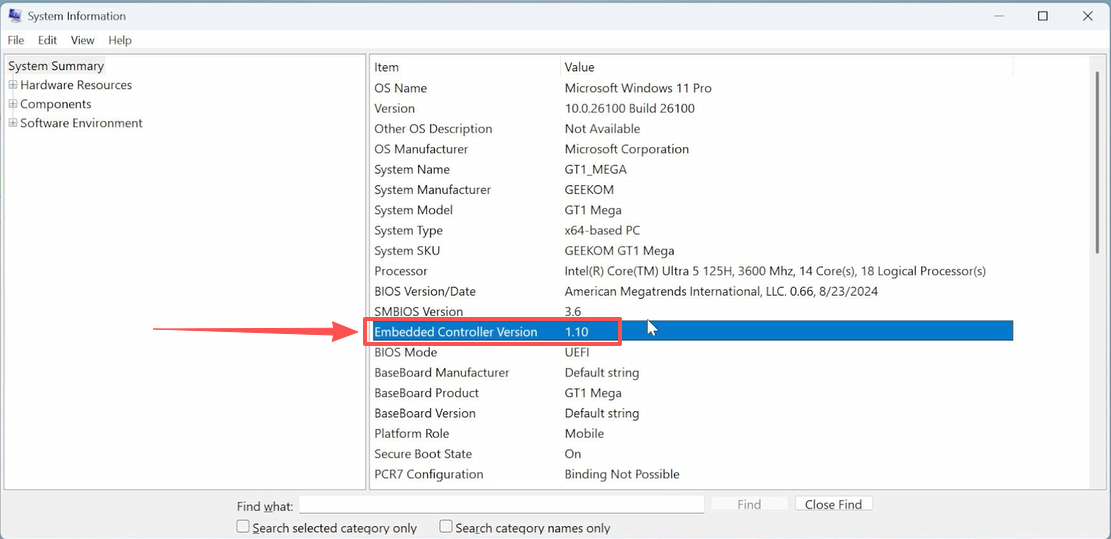
Task: Click the Item column header
Action: [x=386, y=67]
